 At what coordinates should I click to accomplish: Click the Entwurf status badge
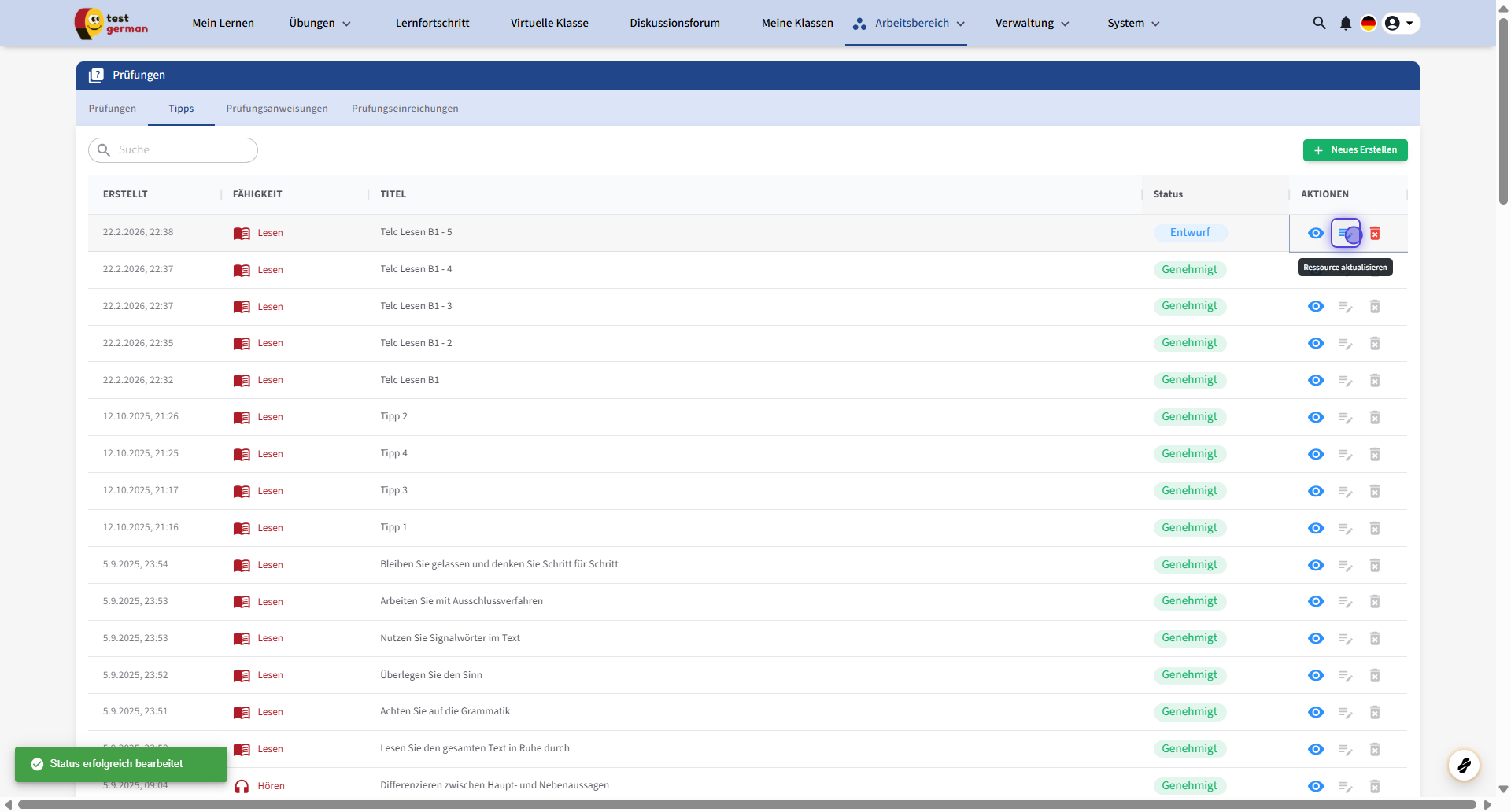tap(1190, 233)
